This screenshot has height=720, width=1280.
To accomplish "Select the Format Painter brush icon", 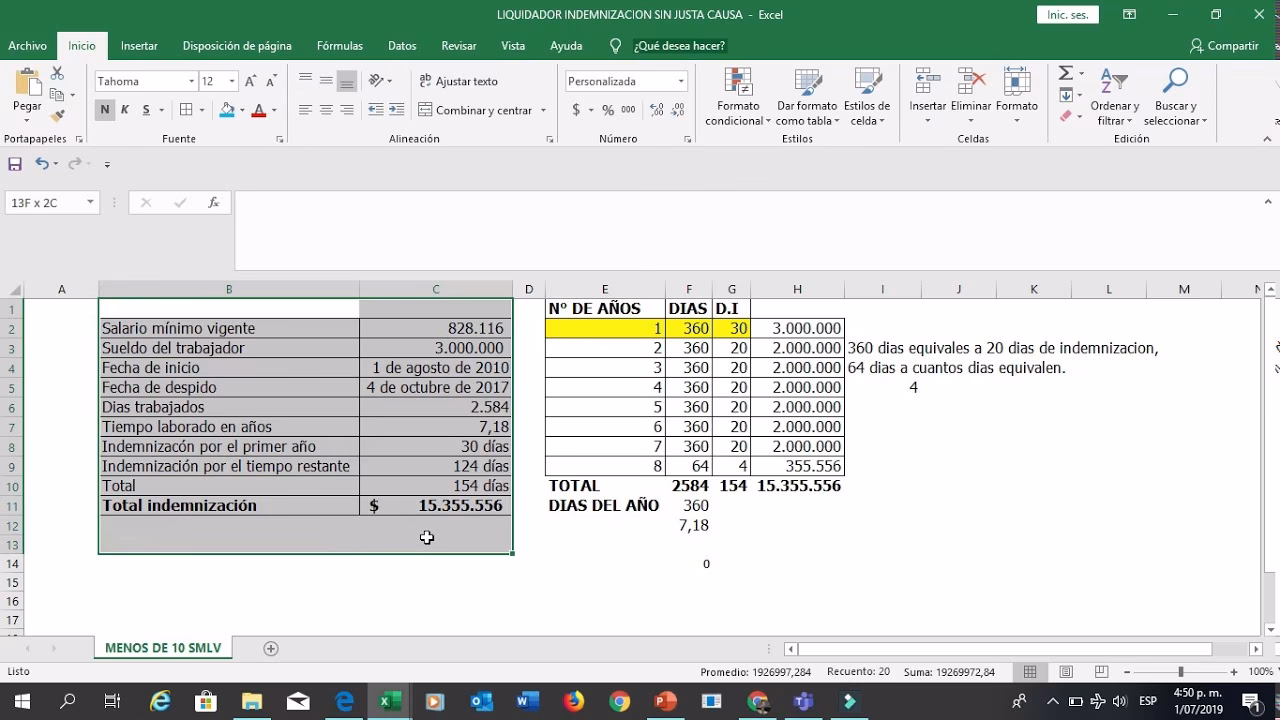I will coord(57,116).
